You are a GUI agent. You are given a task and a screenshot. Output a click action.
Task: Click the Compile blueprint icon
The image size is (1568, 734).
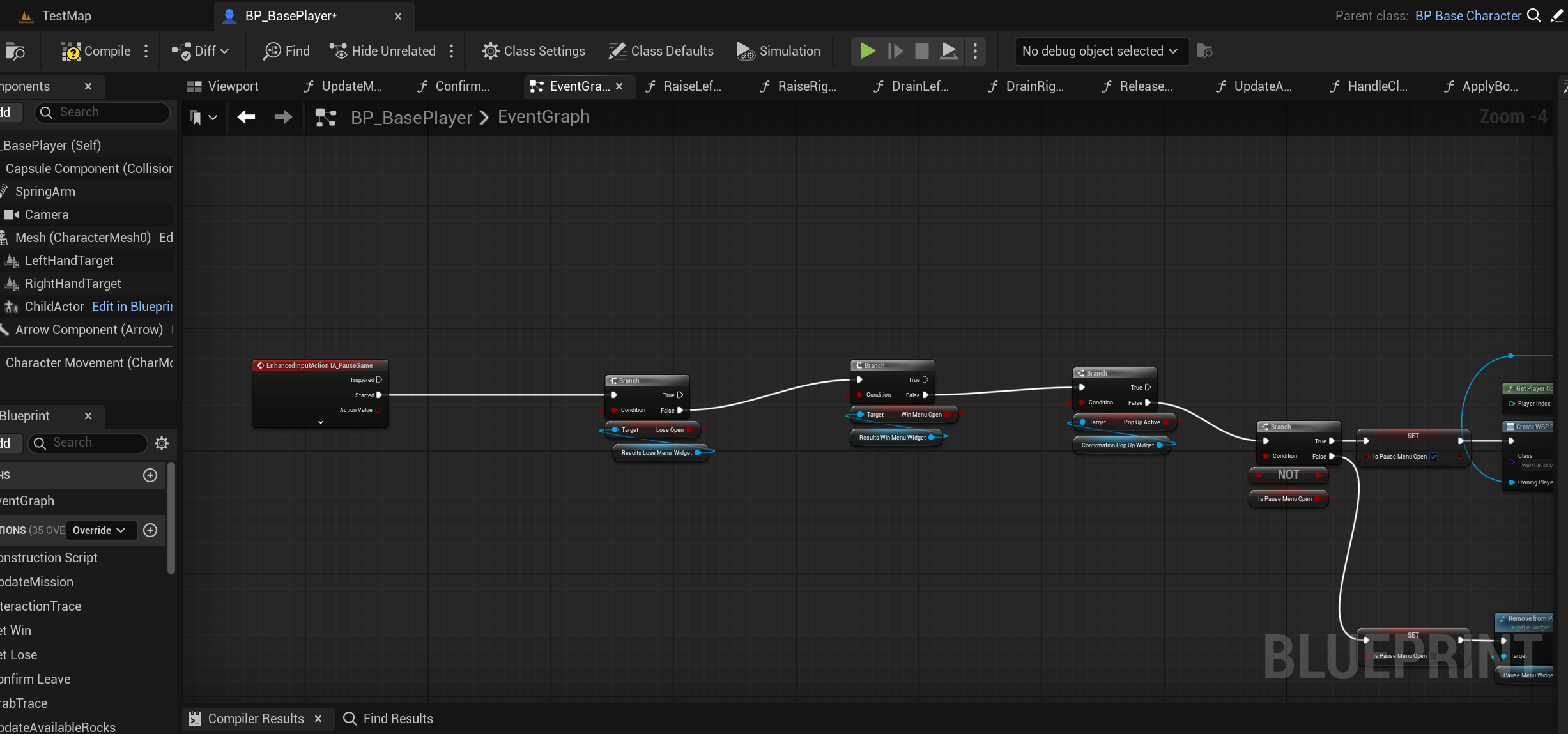[x=71, y=51]
